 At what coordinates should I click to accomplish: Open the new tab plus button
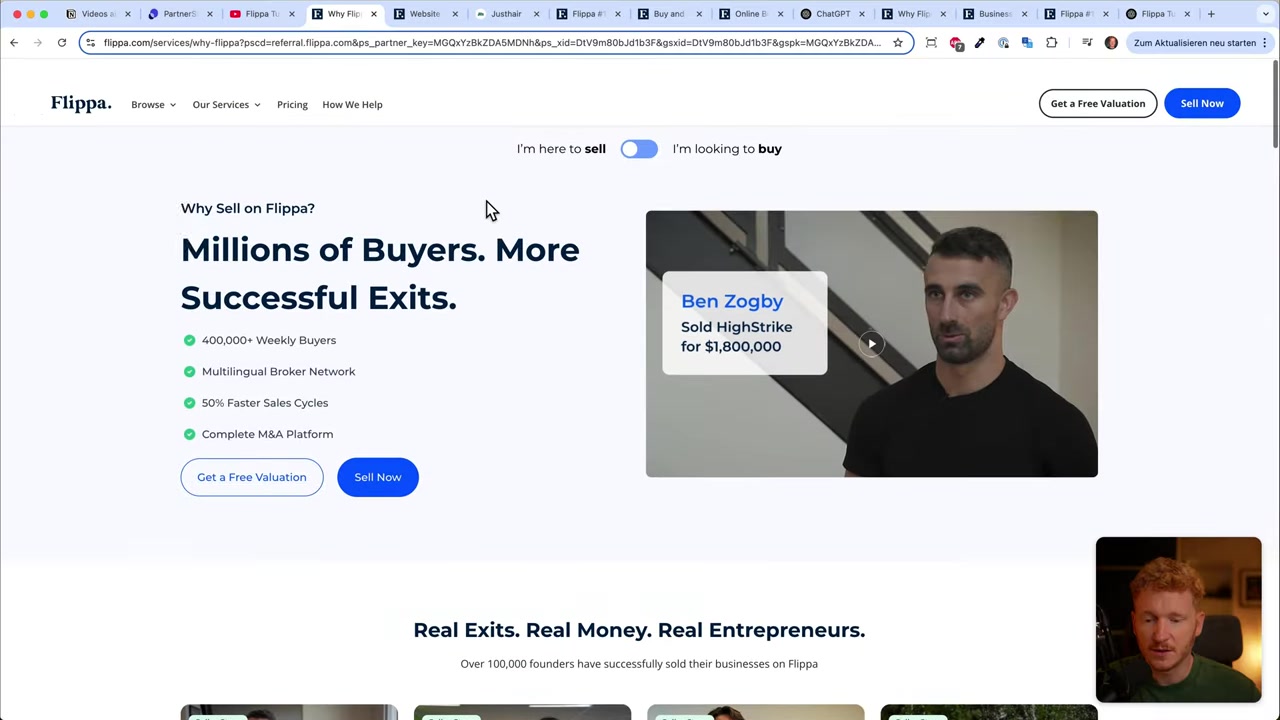(x=1211, y=14)
